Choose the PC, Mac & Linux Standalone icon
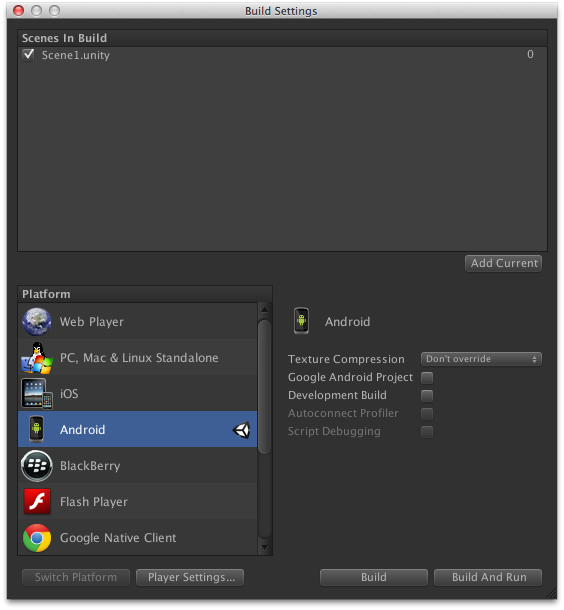The height and width of the screenshot is (610, 564). pos(37,358)
